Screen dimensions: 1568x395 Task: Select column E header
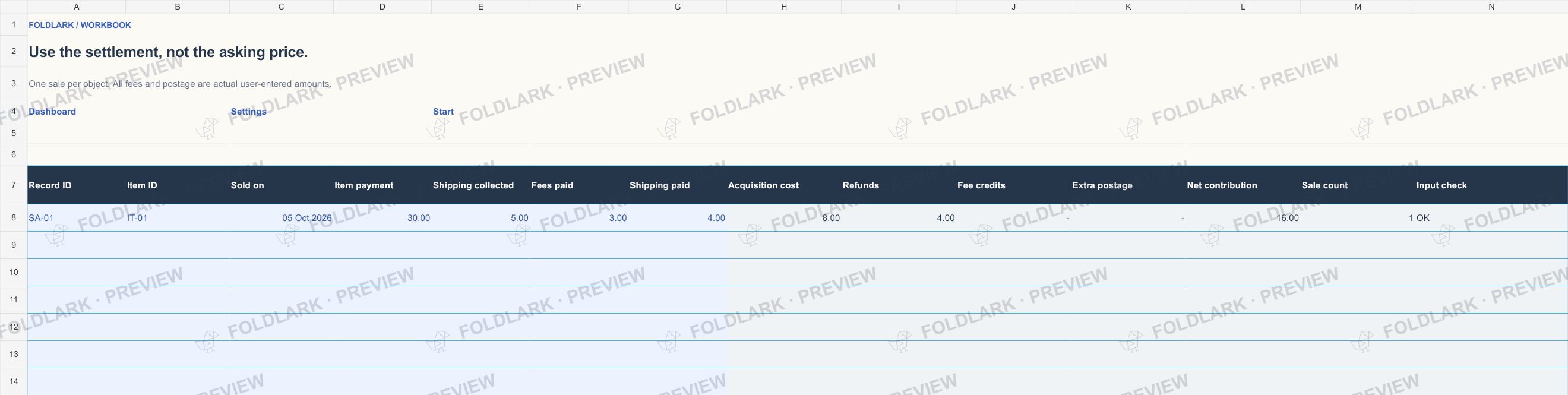pyautogui.click(x=481, y=7)
